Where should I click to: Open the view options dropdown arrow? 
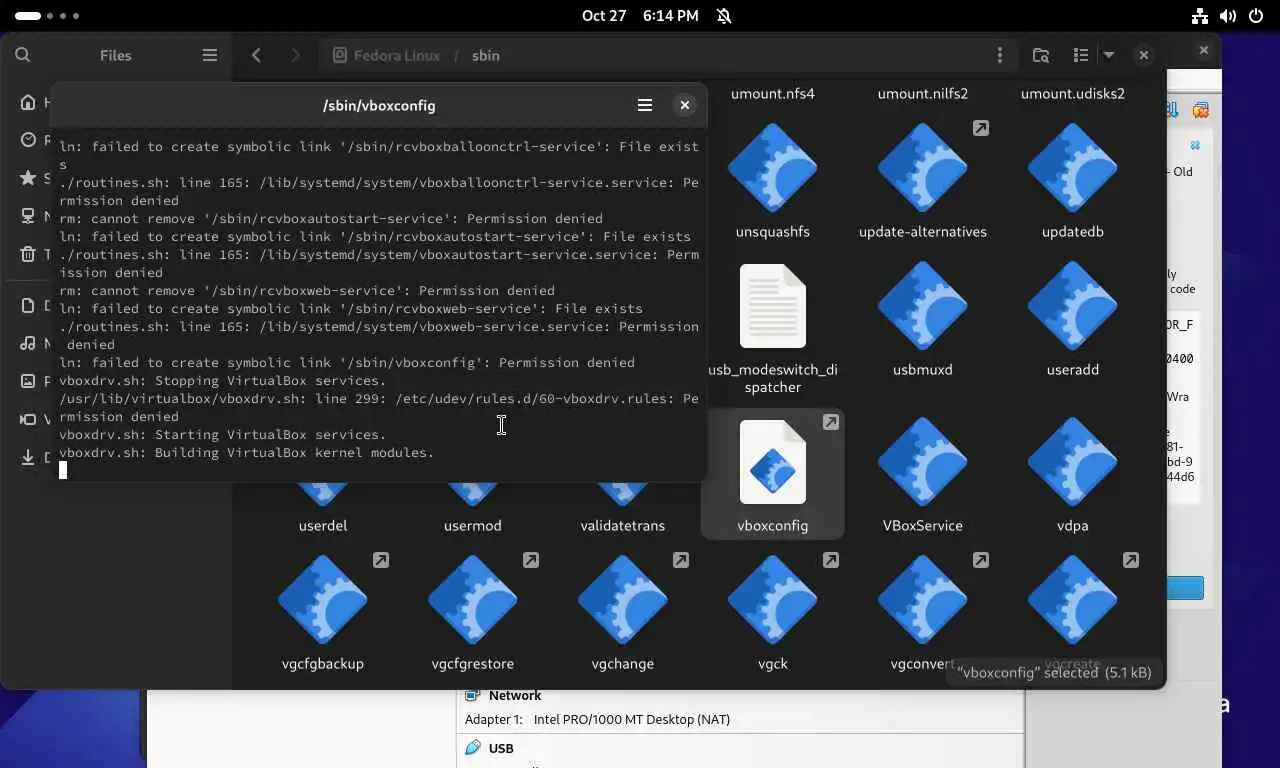click(x=1108, y=55)
